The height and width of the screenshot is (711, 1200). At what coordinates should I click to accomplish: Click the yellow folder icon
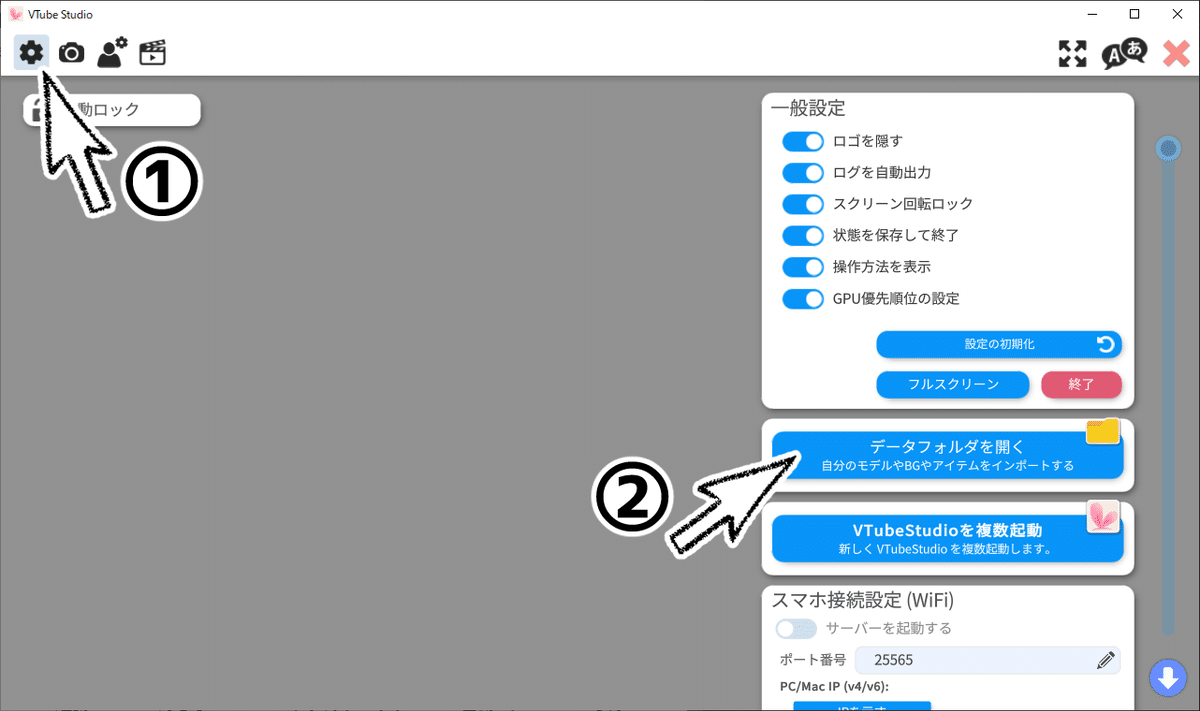[x=1102, y=432]
